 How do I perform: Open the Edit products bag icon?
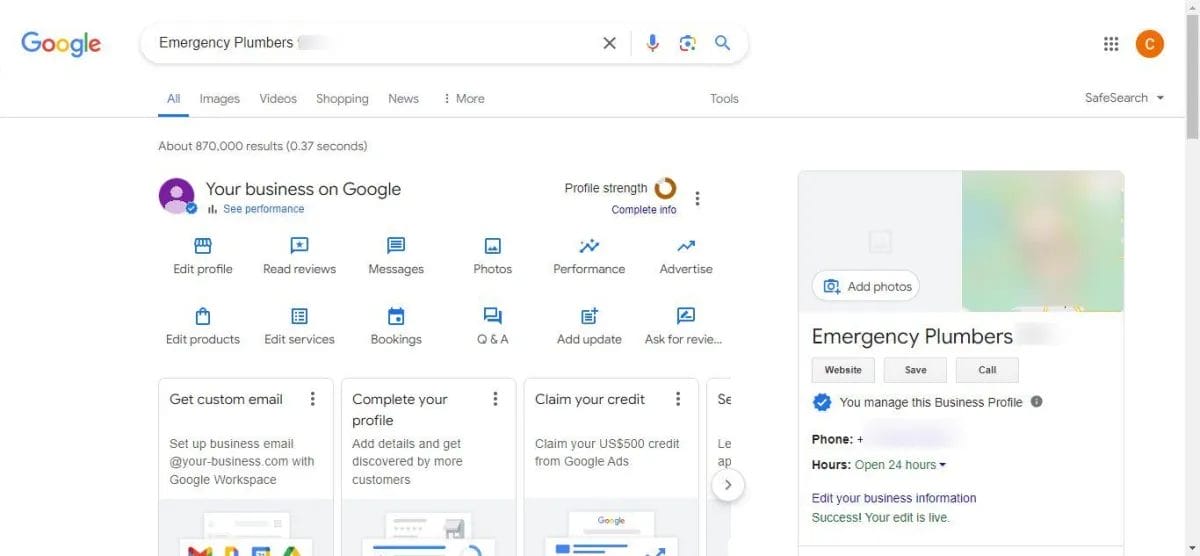tap(203, 316)
